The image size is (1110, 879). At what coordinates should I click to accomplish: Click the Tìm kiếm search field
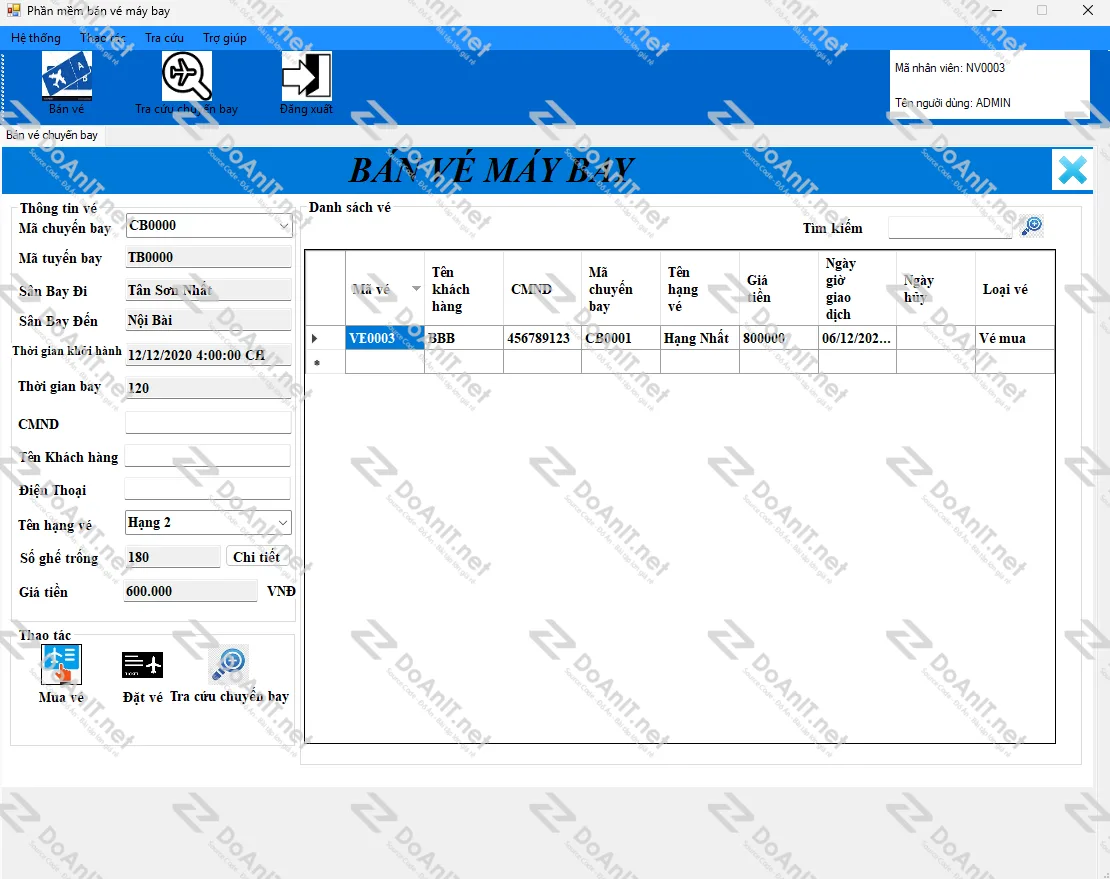tap(950, 228)
